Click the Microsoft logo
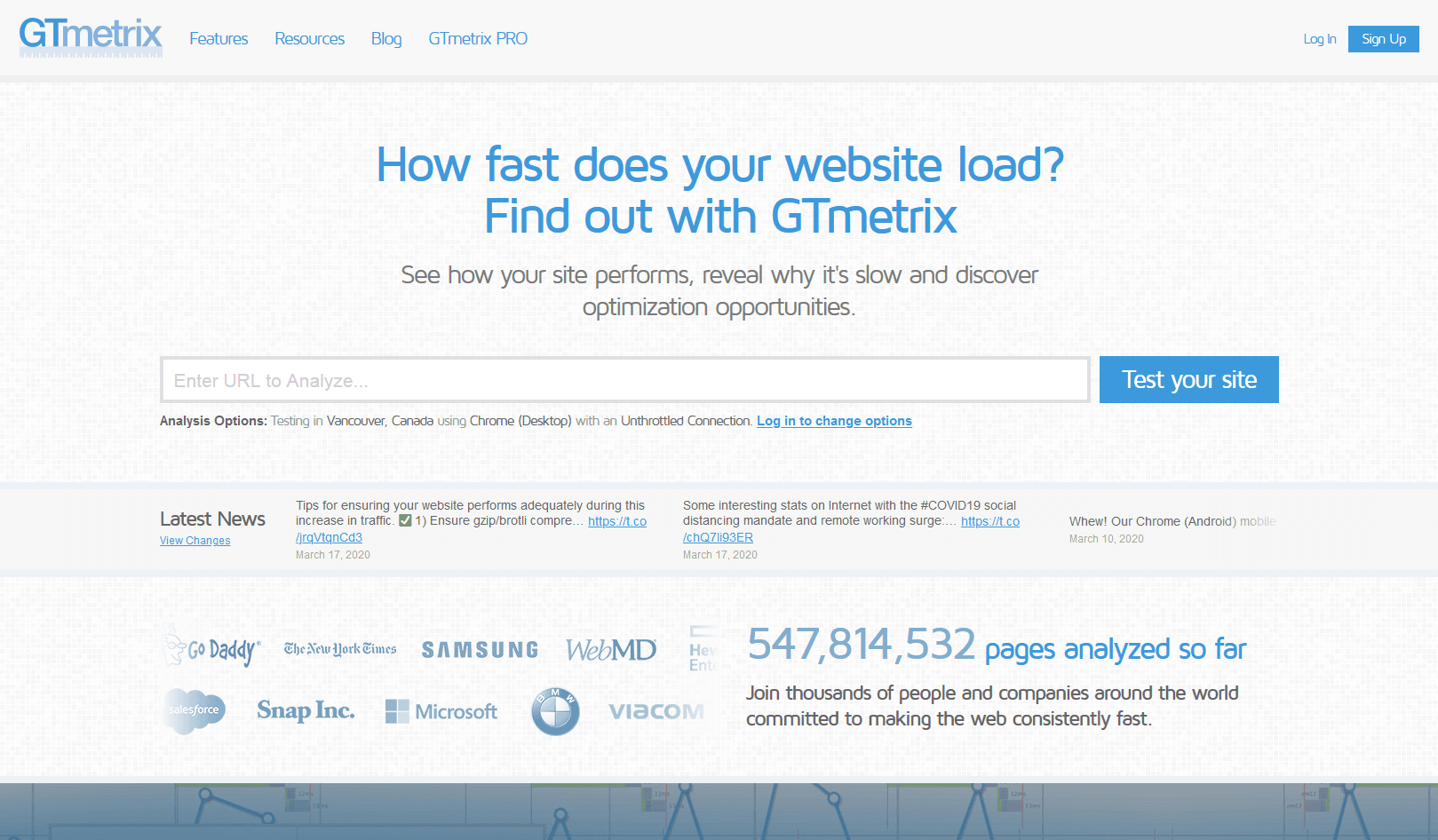The image size is (1438, 840). click(x=441, y=711)
